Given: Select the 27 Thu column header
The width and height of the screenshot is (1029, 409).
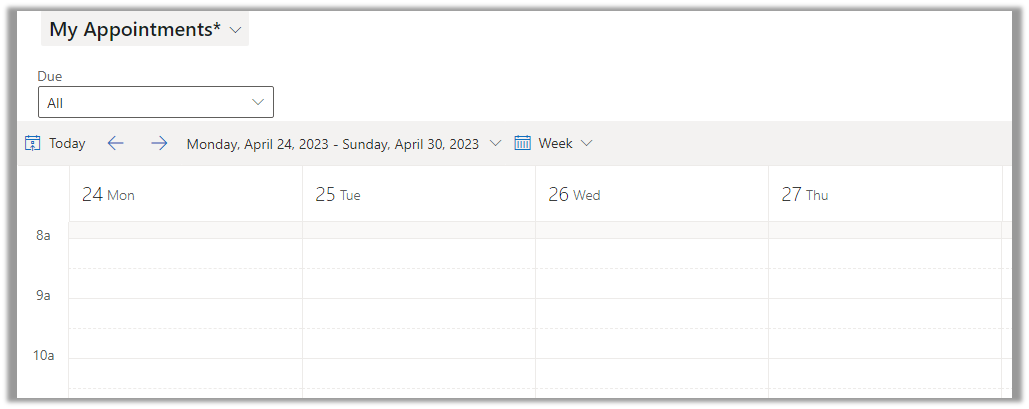Looking at the screenshot, I should pos(805,195).
